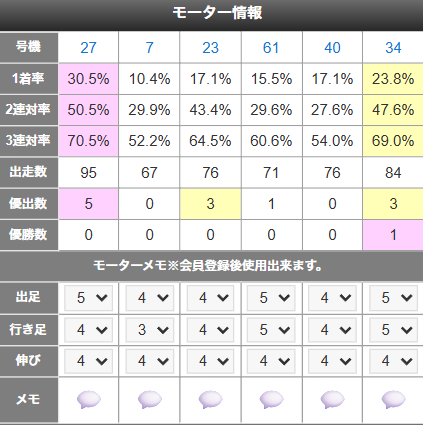Screen dimensions: 423x425
Task: Open motor number 61 link
Action: click(x=271, y=48)
